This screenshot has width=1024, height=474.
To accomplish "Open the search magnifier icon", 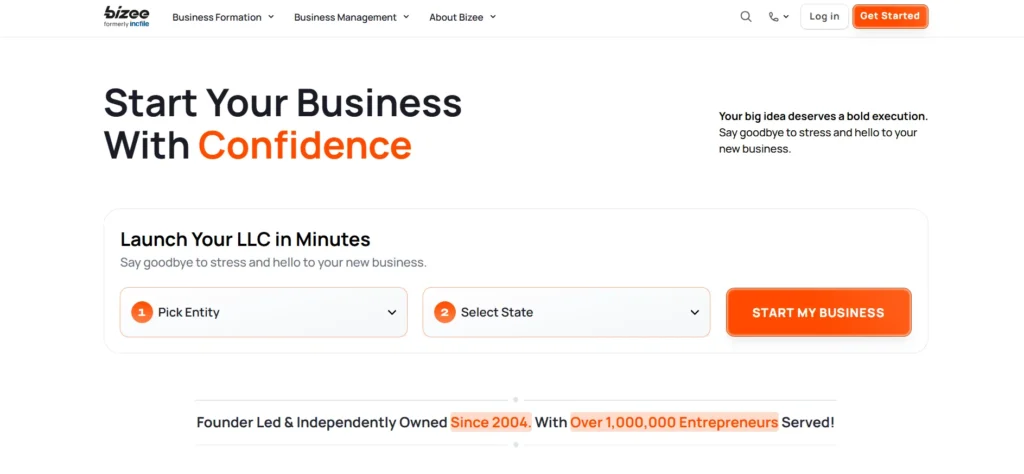I will (746, 17).
